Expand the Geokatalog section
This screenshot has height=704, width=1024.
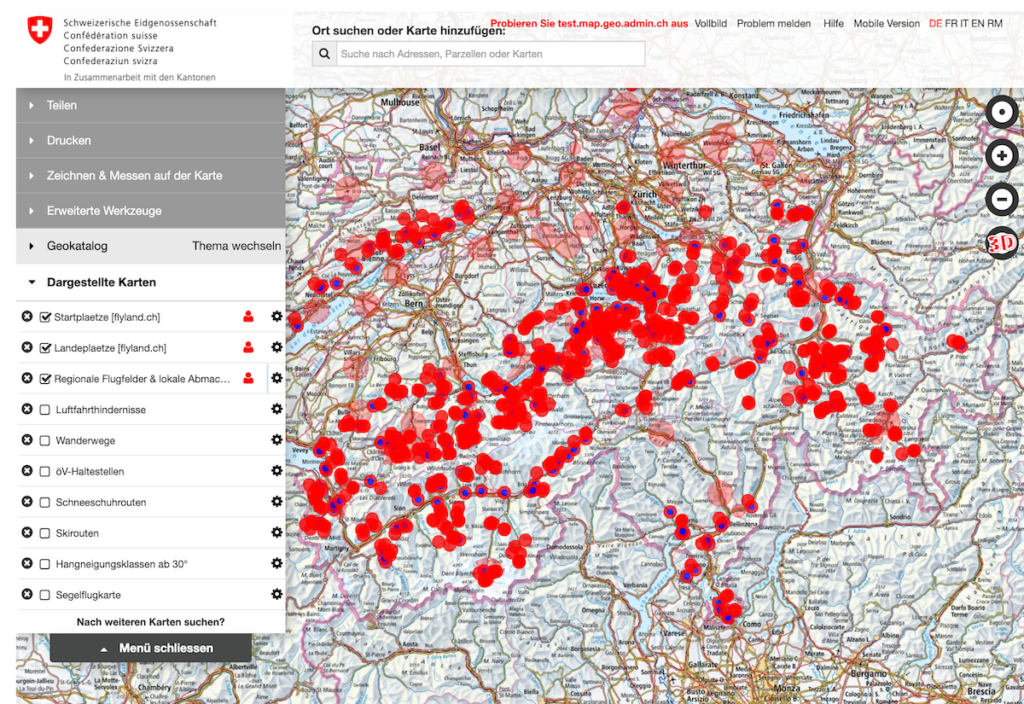pyautogui.click(x=77, y=246)
